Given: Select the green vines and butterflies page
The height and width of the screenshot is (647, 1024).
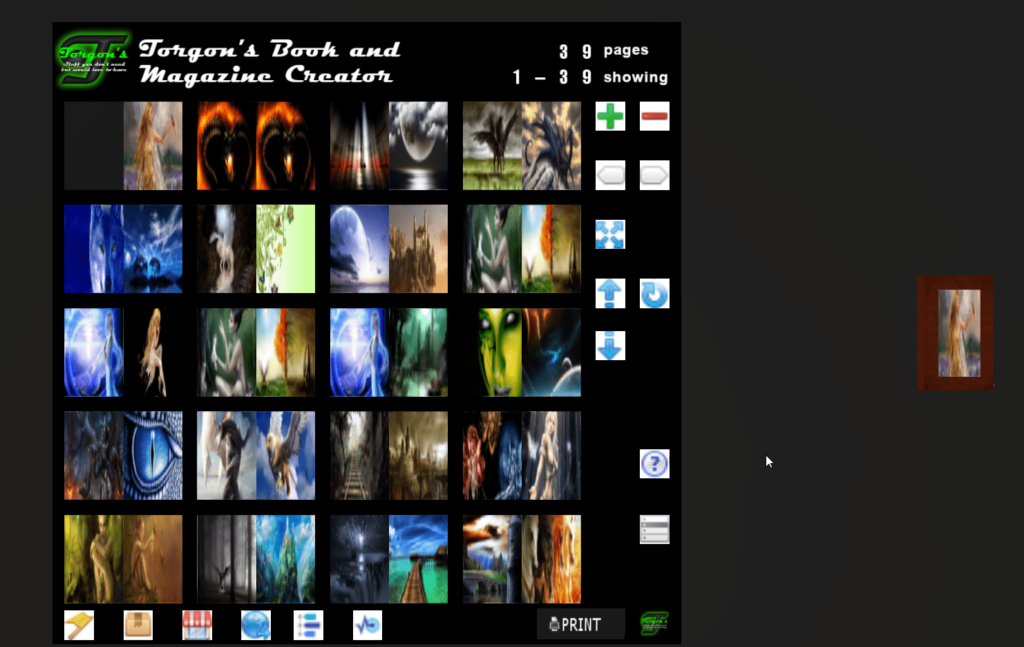Looking at the screenshot, I should coord(285,249).
